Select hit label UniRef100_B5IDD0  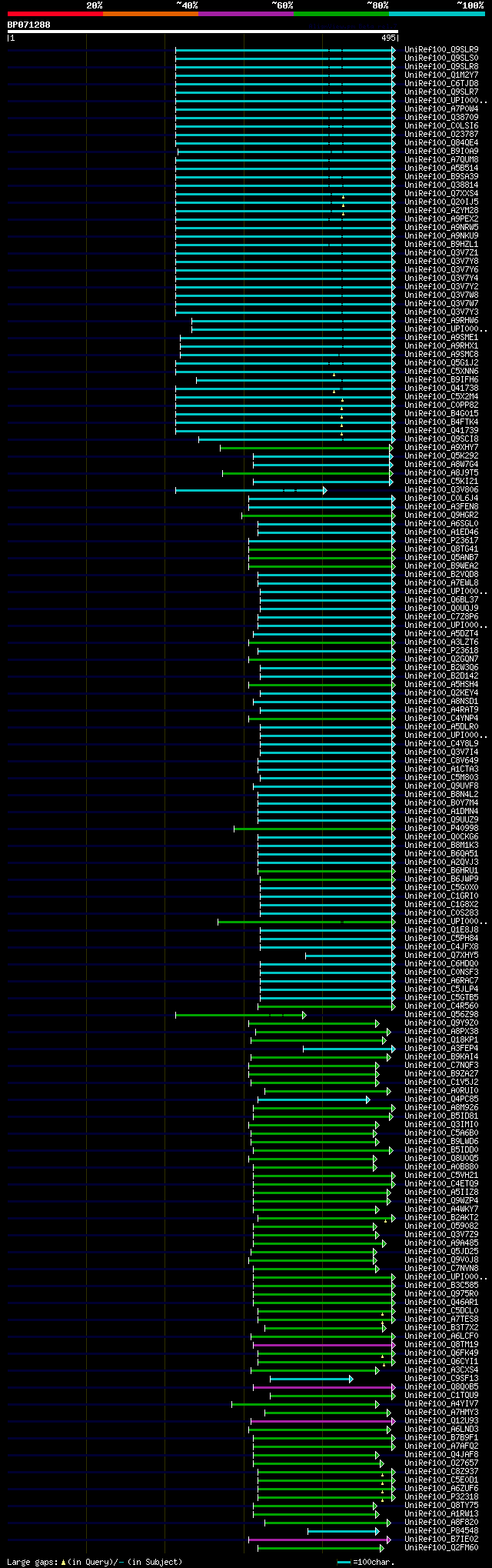[x=441, y=1150]
